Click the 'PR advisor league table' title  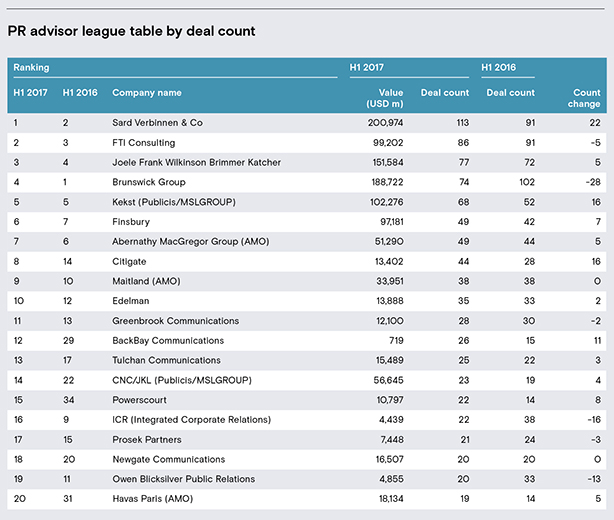pyautogui.click(x=131, y=31)
